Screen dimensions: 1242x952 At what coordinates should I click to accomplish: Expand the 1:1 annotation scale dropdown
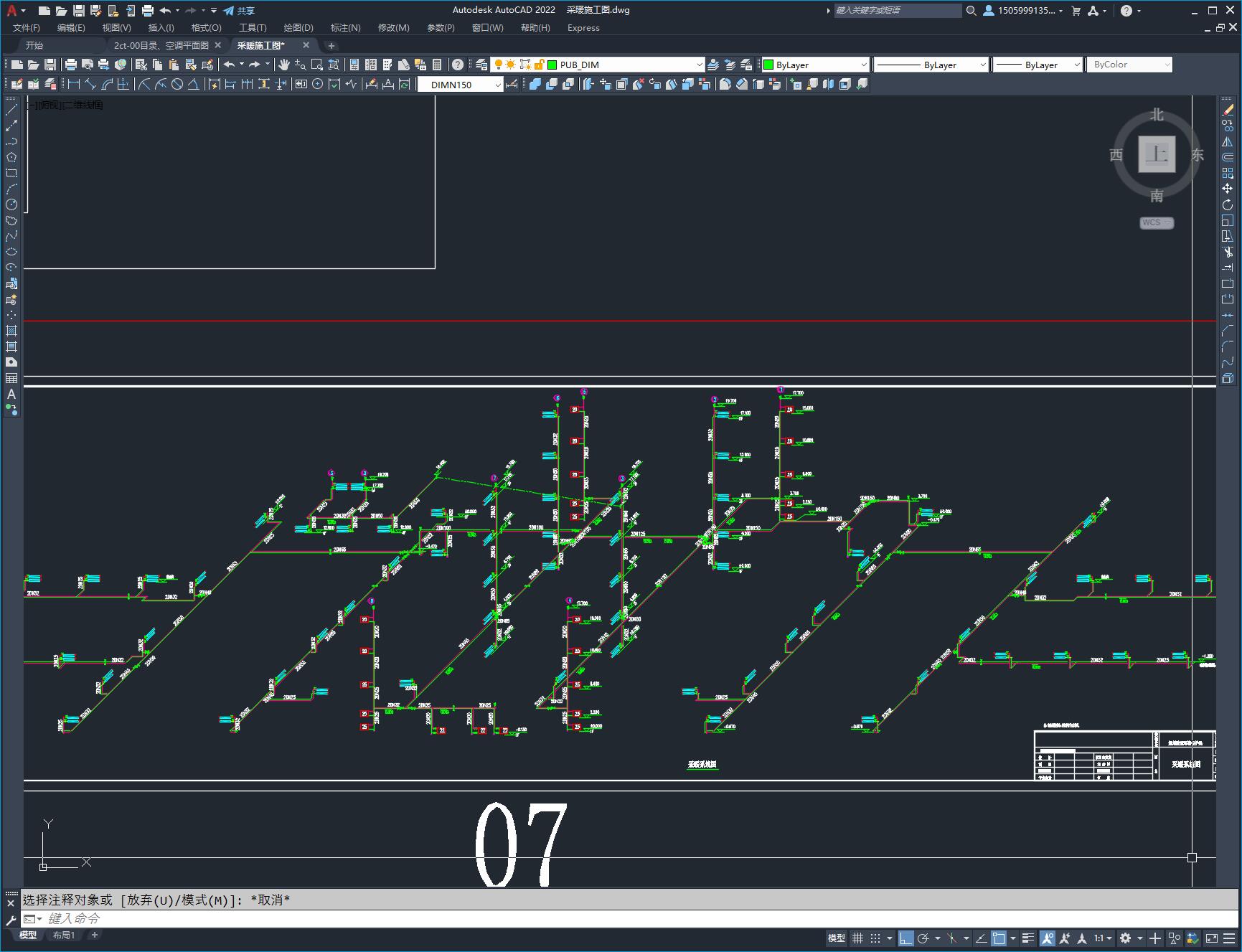point(1103,938)
